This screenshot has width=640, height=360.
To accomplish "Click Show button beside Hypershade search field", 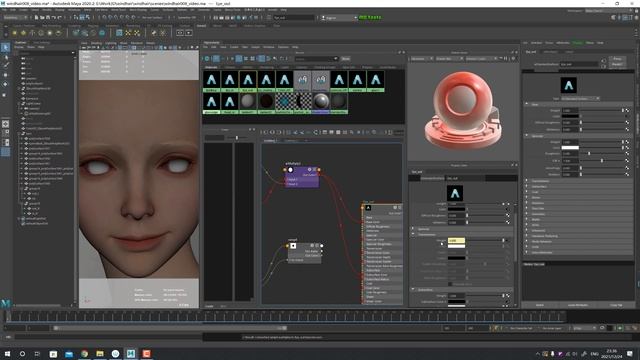I will [345, 59].
